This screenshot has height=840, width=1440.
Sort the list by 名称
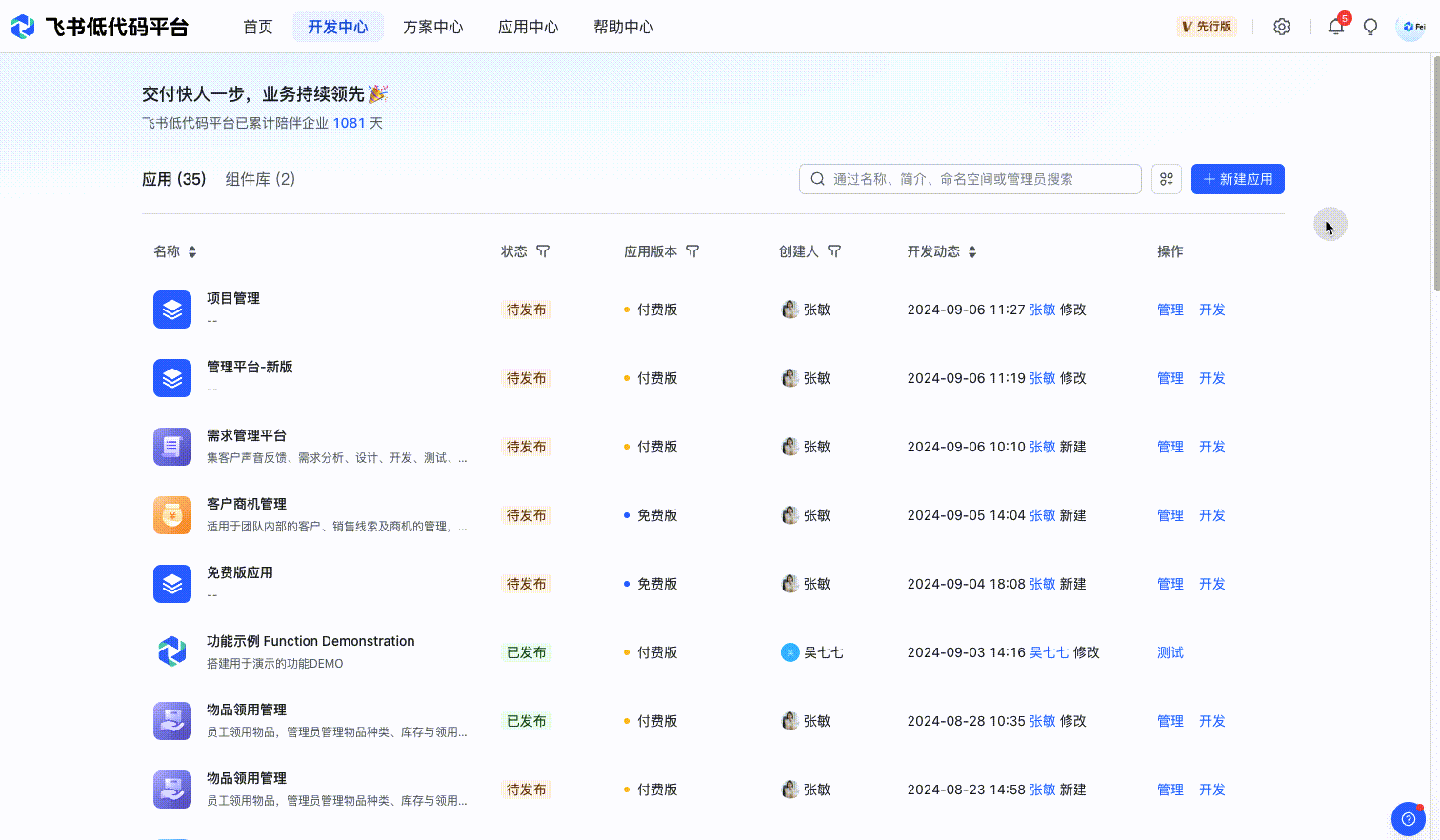(192, 251)
